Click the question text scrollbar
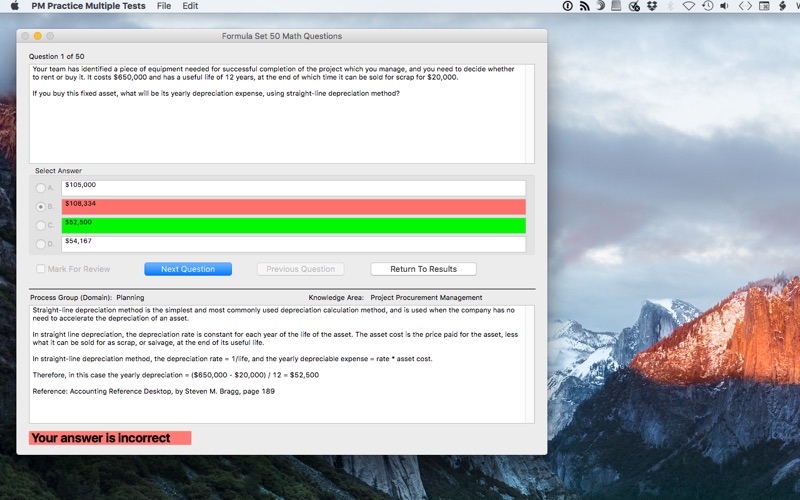Image resolution: width=800 pixels, height=500 pixels. point(530,114)
